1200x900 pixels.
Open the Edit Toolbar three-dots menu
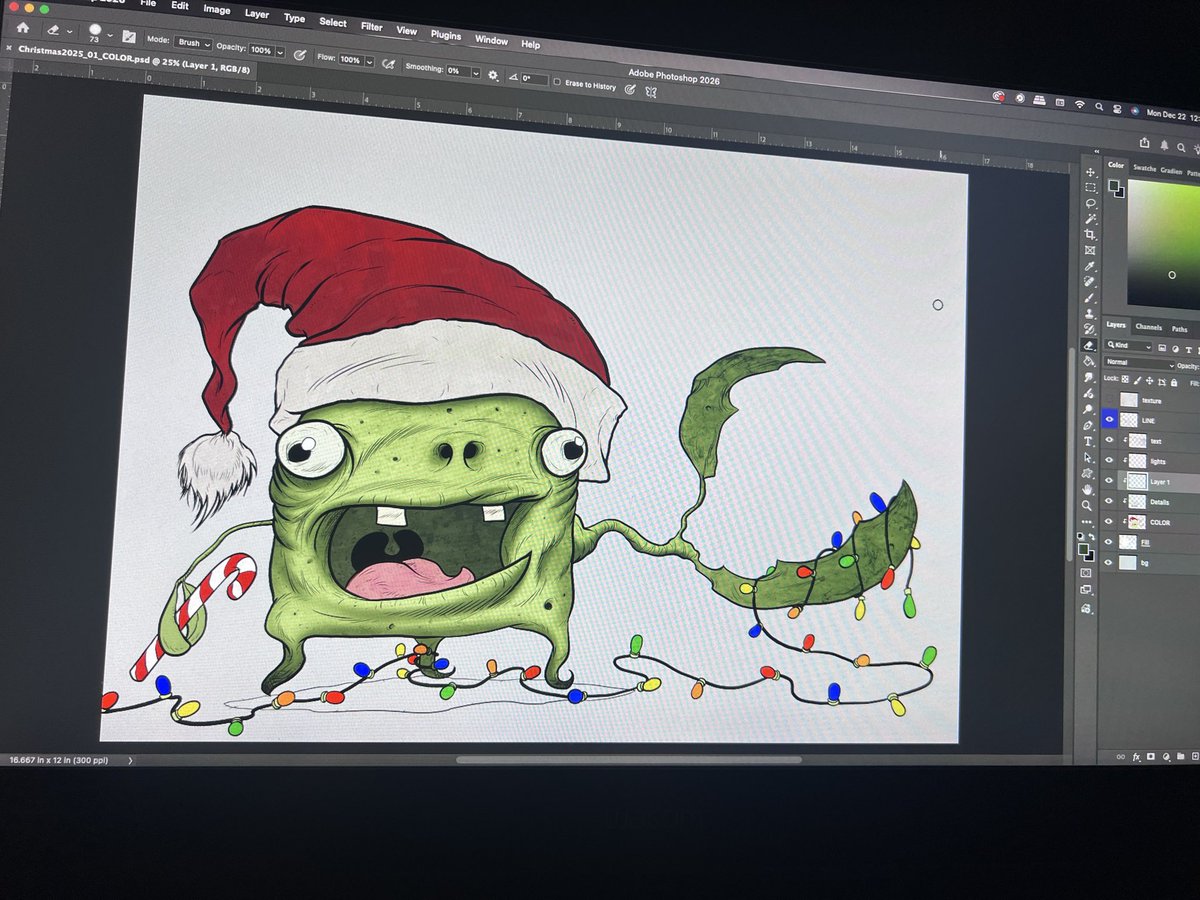tap(1087, 522)
